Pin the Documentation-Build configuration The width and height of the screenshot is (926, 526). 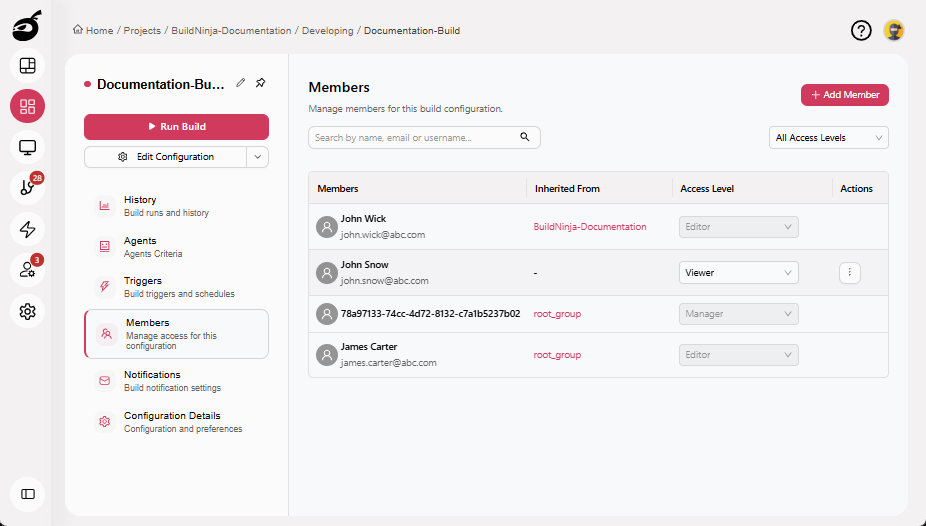pos(260,83)
